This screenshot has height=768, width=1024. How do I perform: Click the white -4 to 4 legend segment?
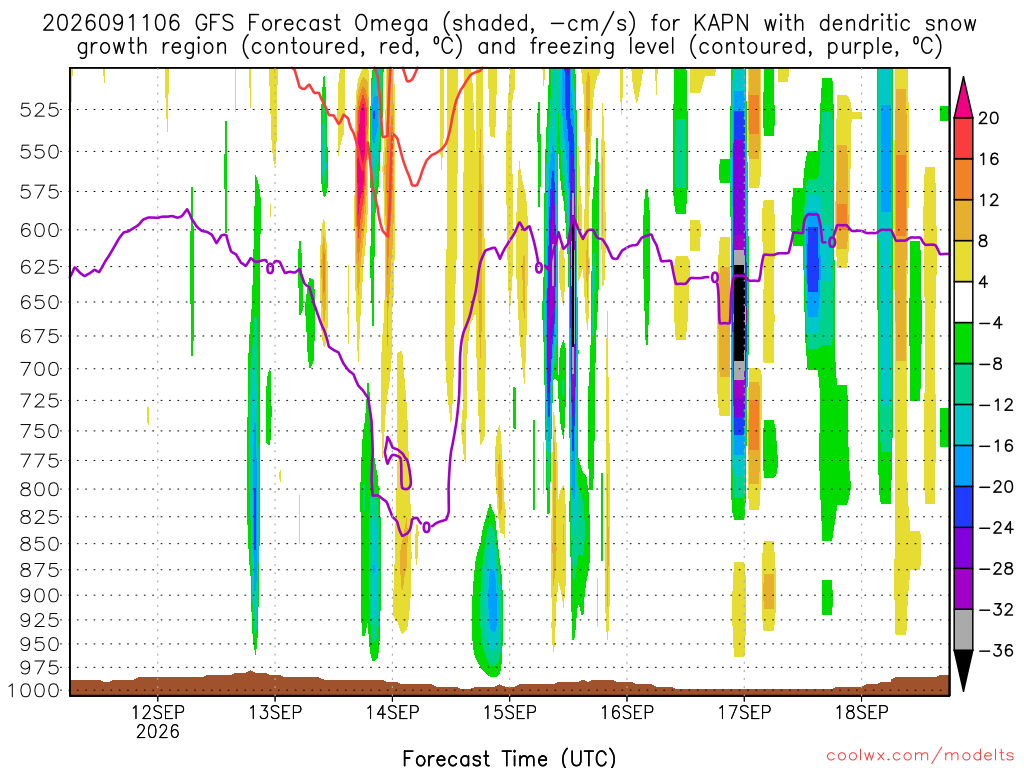tap(963, 302)
